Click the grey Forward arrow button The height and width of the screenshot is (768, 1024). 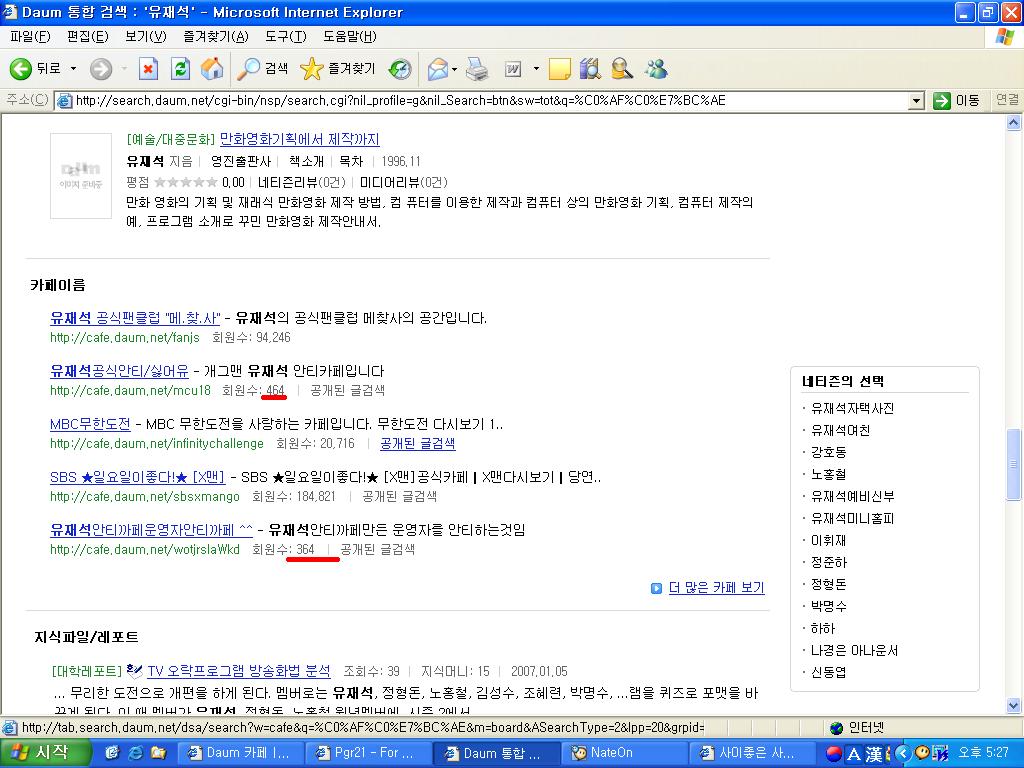(x=101, y=69)
